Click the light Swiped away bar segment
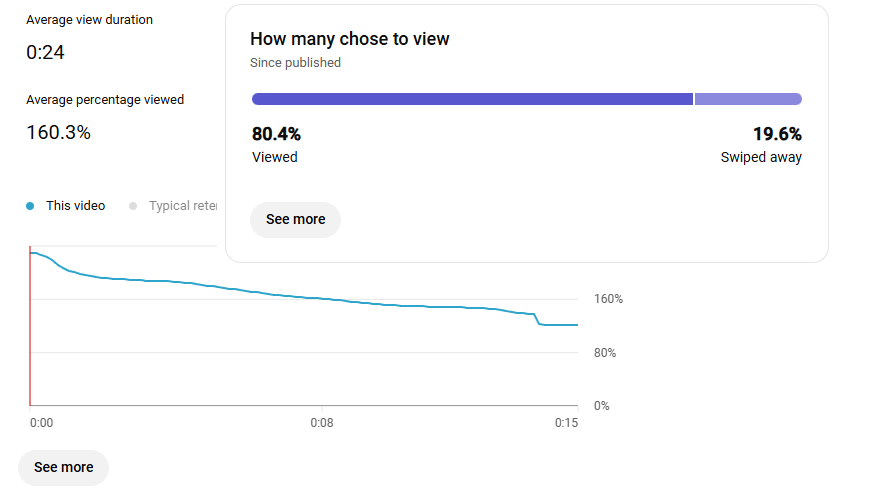The width and height of the screenshot is (872, 494). point(749,99)
